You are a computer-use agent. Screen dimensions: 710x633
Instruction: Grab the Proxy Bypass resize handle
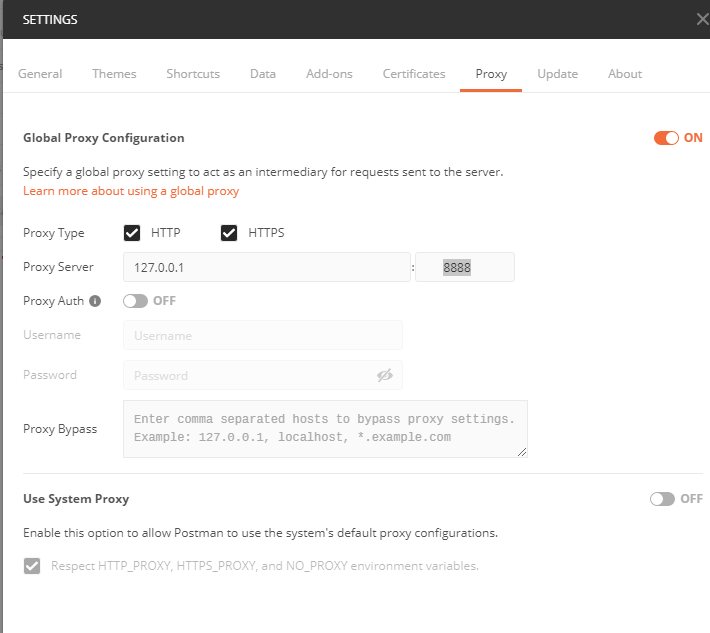pos(522,452)
